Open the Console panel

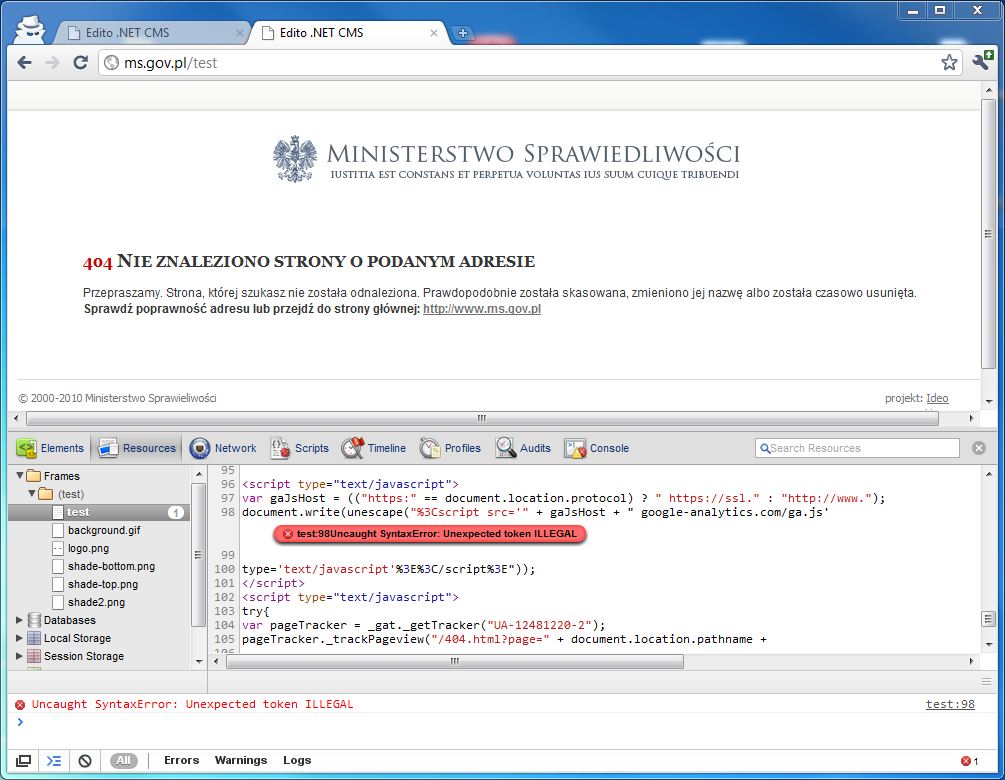pyautogui.click(x=597, y=448)
